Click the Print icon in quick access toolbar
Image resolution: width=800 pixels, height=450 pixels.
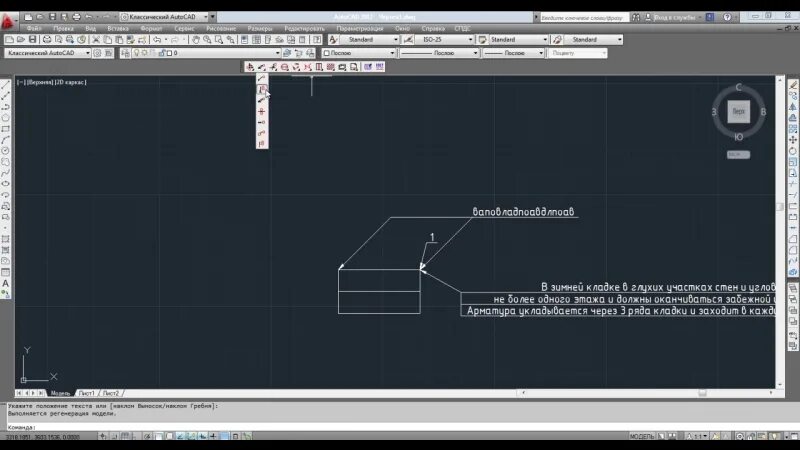coord(76,17)
